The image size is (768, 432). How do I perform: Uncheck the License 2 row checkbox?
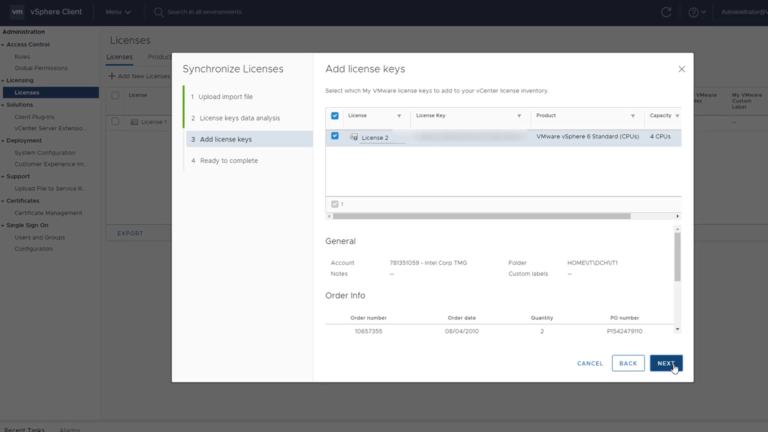click(335, 136)
